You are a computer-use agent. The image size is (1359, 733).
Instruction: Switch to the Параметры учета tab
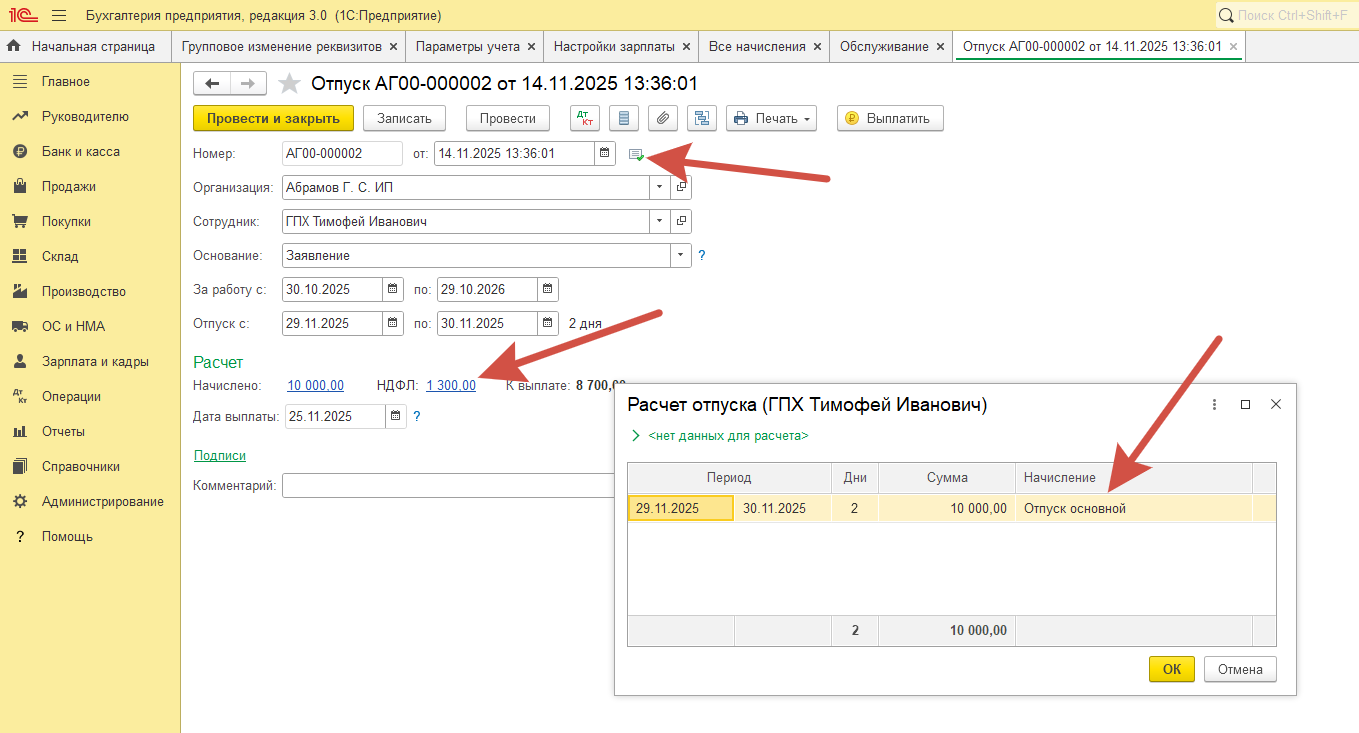[x=467, y=46]
